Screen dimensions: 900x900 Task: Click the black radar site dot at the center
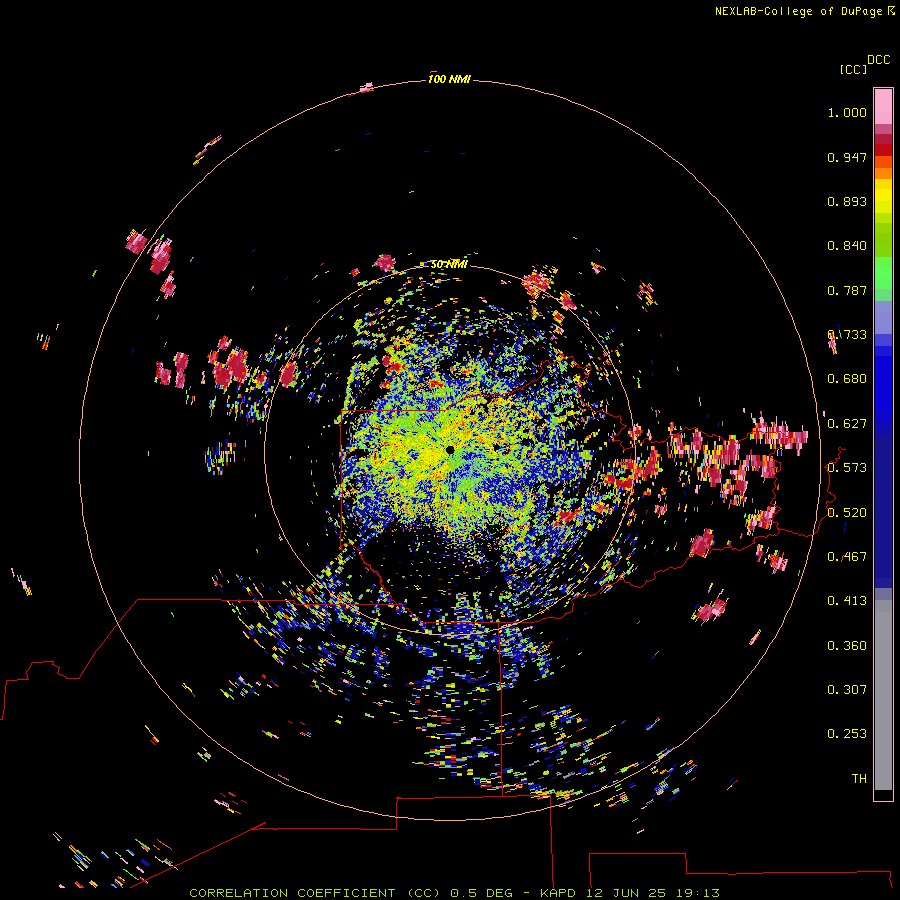450,450
